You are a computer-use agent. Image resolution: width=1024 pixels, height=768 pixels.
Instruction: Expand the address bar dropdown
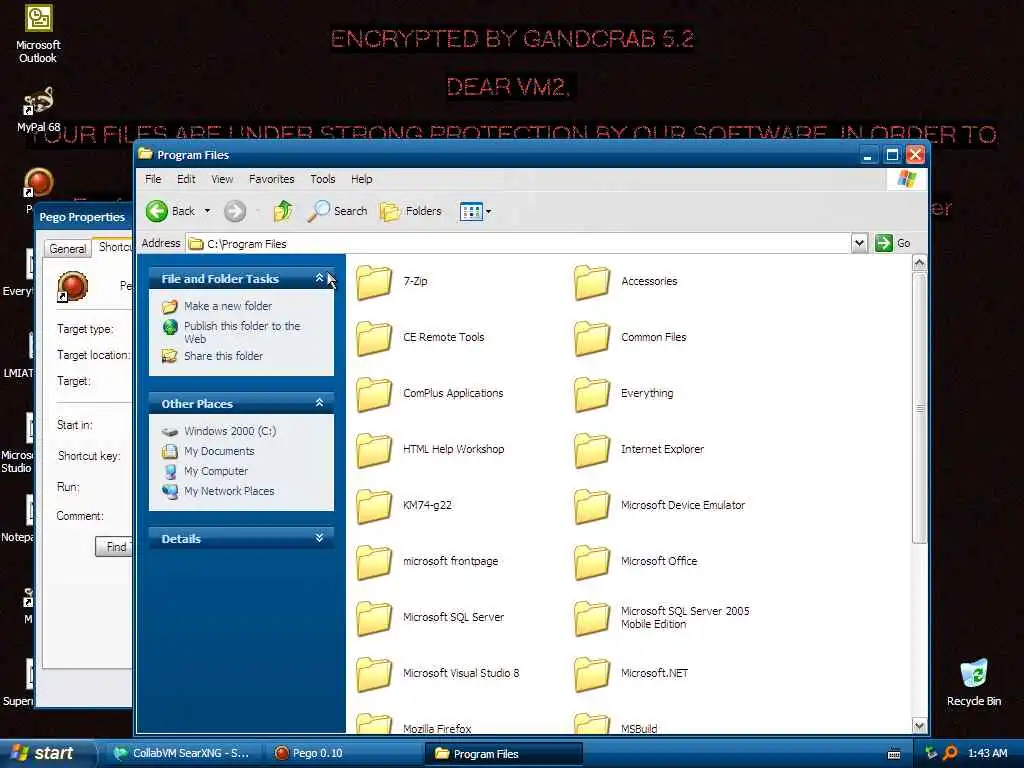coord(859,244)
